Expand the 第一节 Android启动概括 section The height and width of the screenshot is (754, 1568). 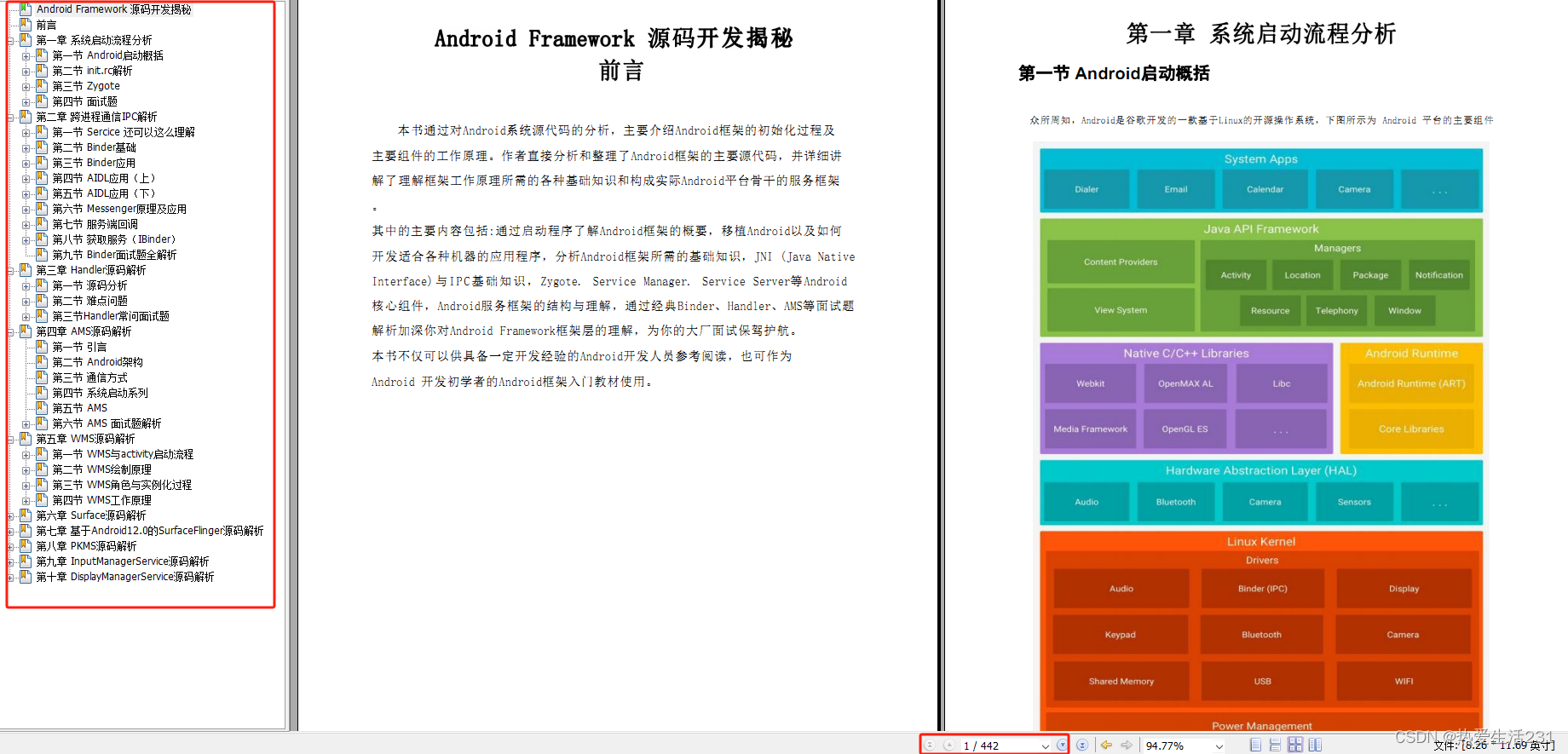point(26,55)
